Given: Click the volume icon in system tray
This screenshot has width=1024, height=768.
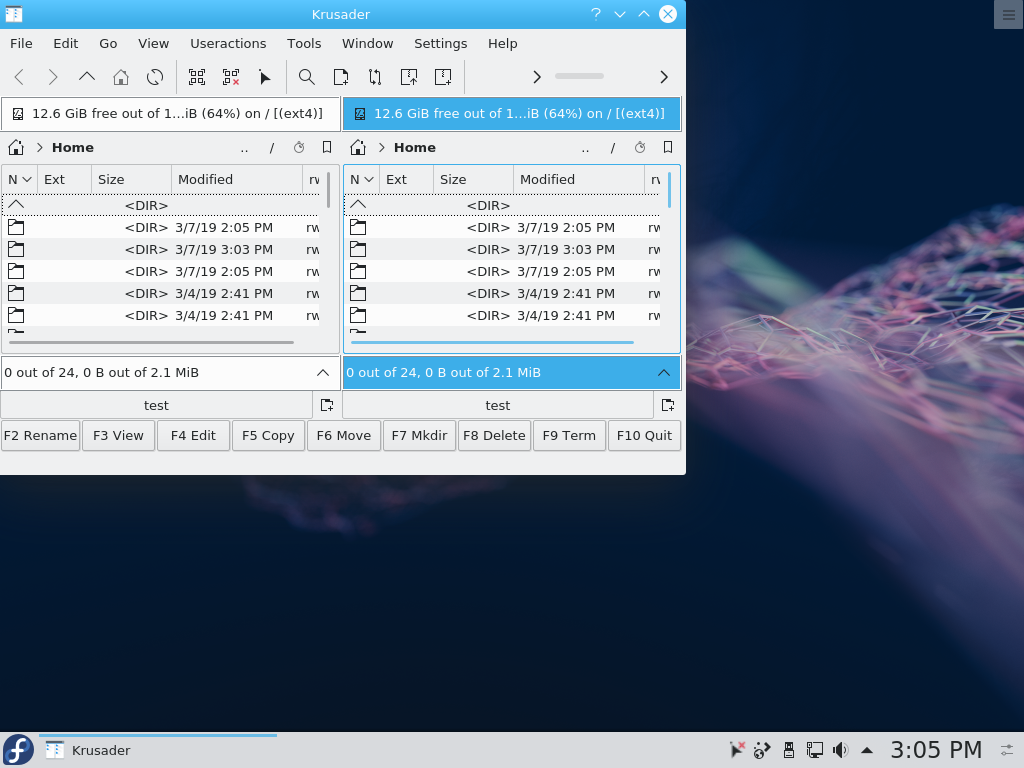Looking at the screenshot, I should pyautogui.click(x=840, y=750).
